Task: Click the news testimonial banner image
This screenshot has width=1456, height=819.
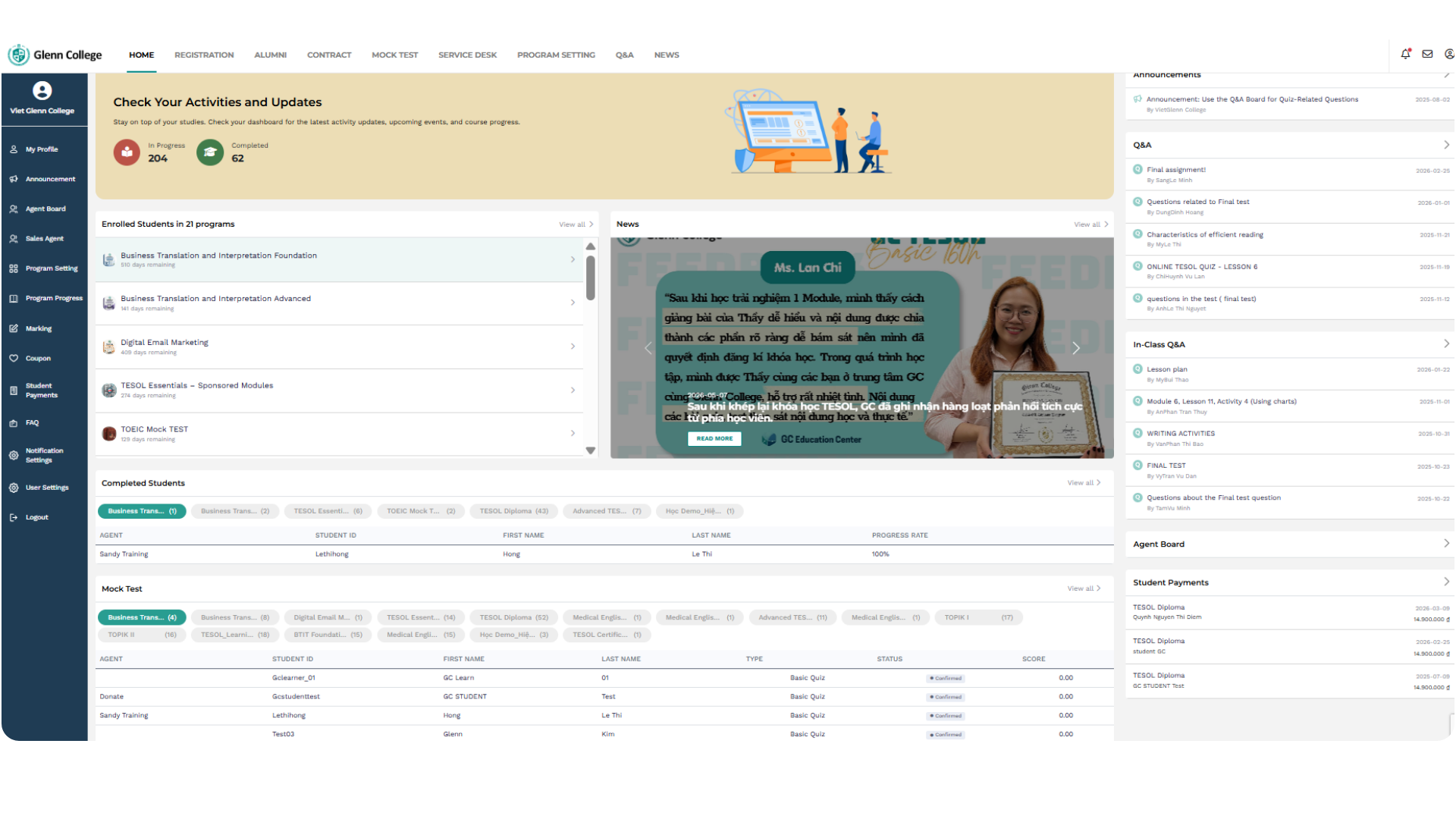Action: [861, 347]
